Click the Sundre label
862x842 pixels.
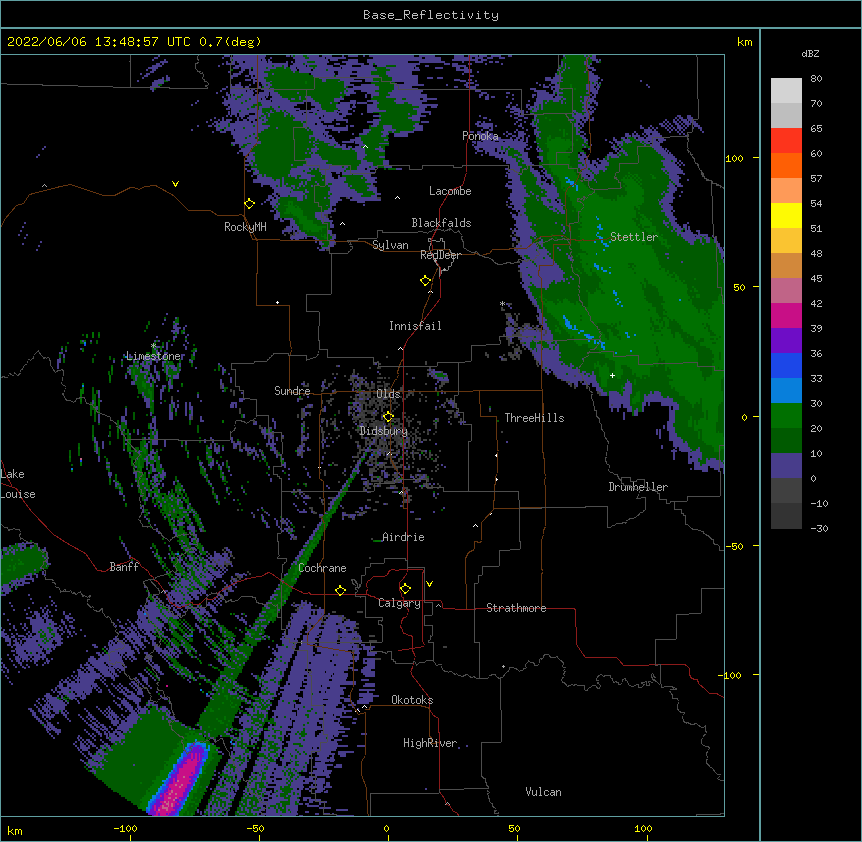[x=292, y=391]
